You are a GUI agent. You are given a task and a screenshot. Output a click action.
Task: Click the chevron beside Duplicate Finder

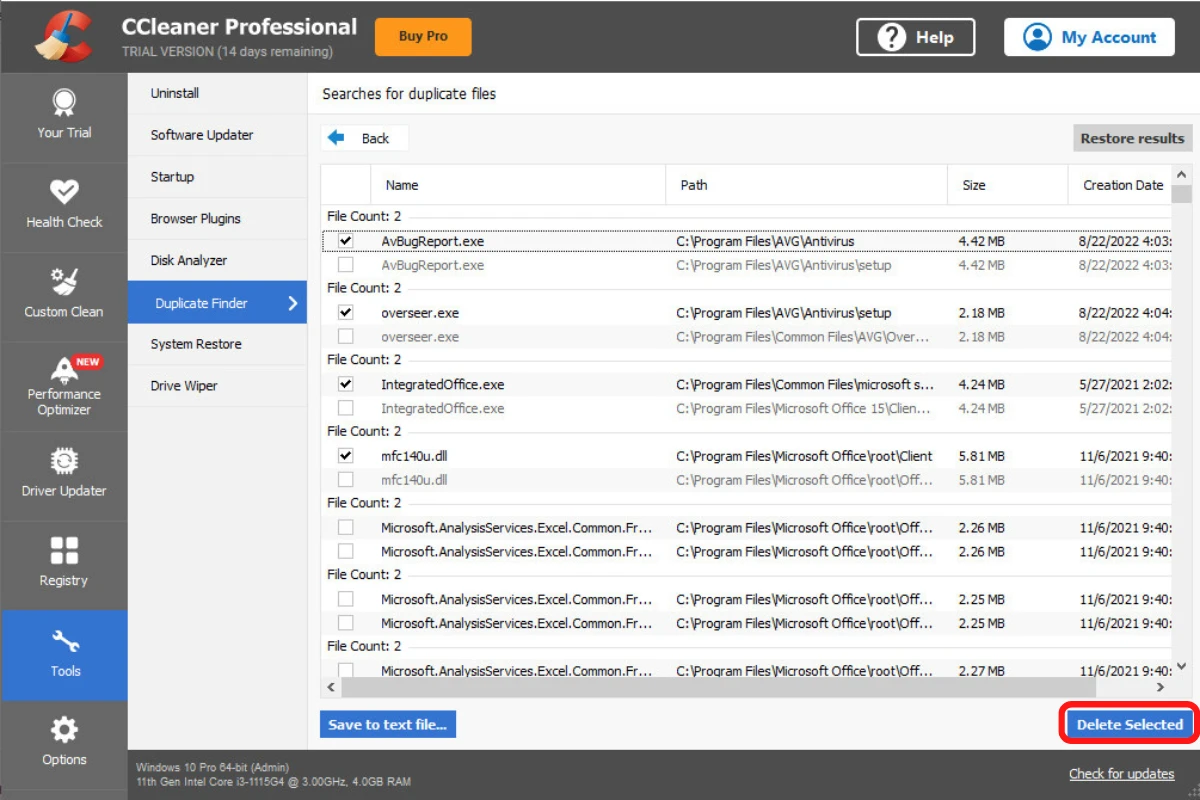point(293,303)
